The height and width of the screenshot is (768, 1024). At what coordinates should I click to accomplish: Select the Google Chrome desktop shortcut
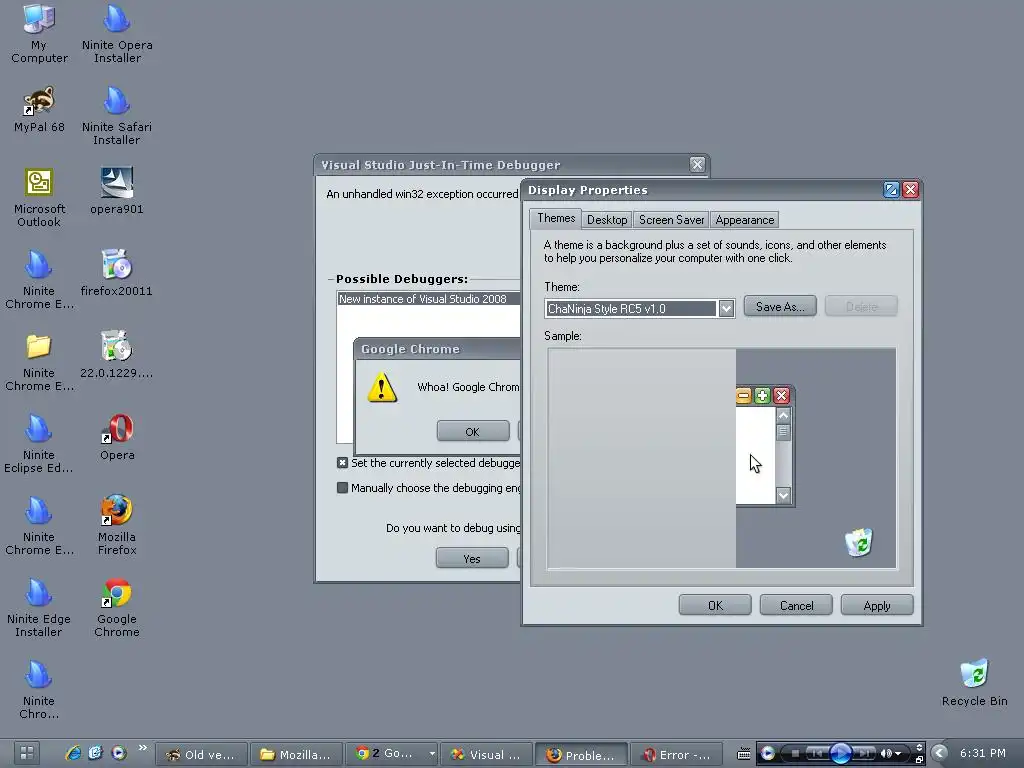[117, 607]
